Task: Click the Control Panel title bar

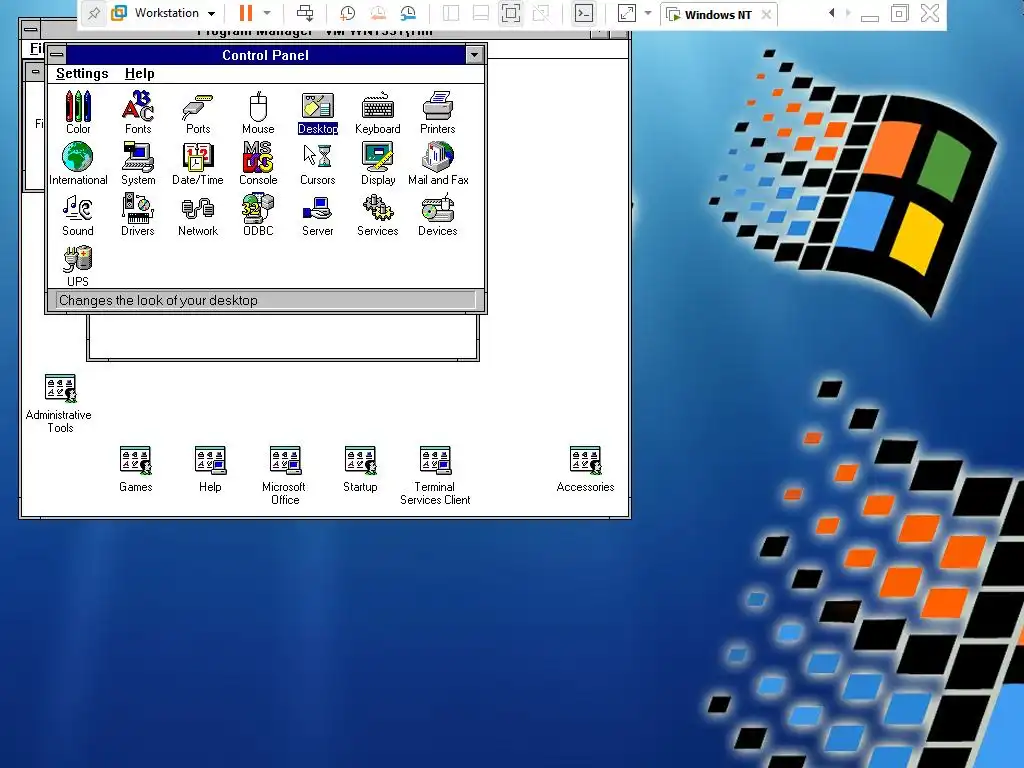Action: [x=265, y=55]
